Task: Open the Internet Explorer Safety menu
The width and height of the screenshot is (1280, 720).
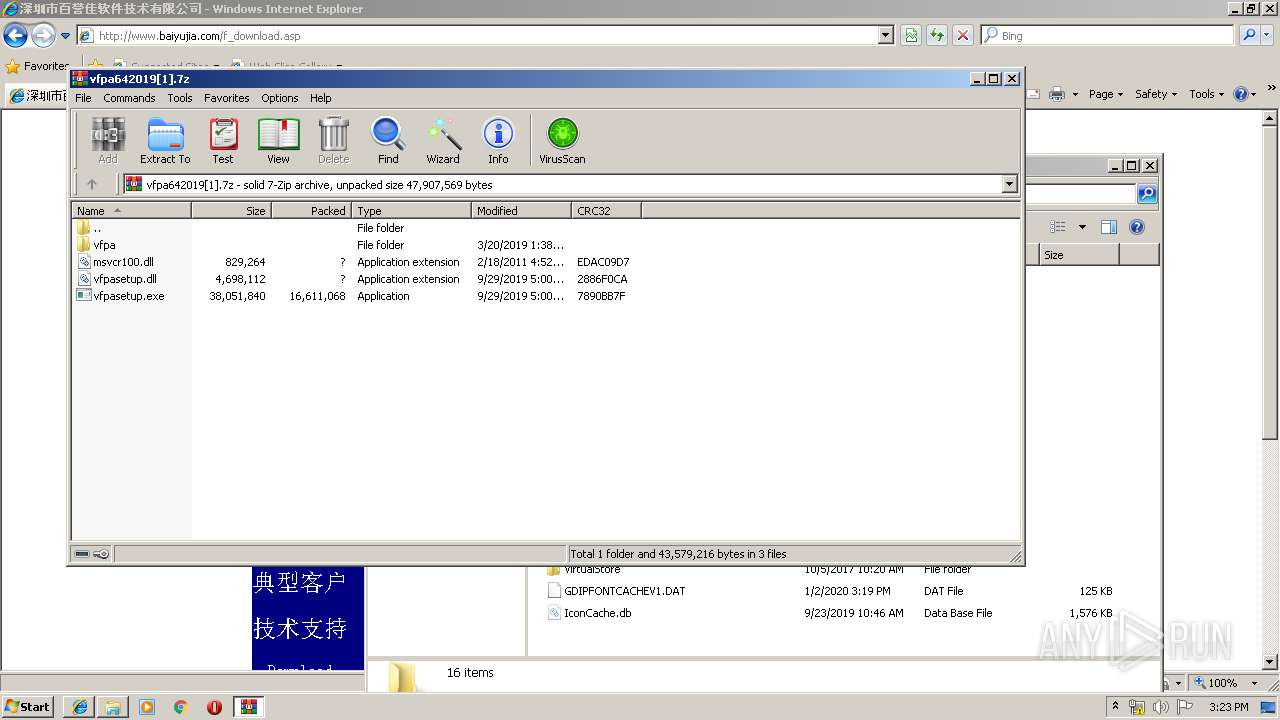Action: [x=1156, y=94]
